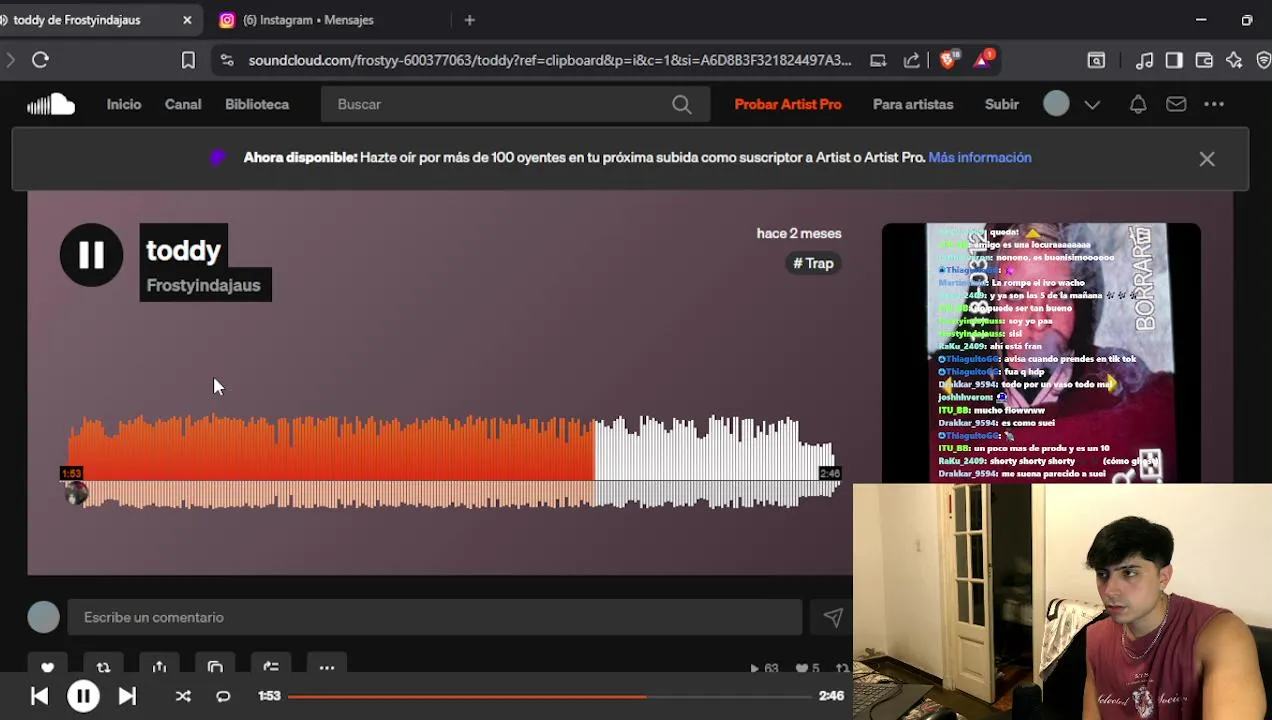
Task: Open the Brave Rewards icon
Action: click(982, 59)
